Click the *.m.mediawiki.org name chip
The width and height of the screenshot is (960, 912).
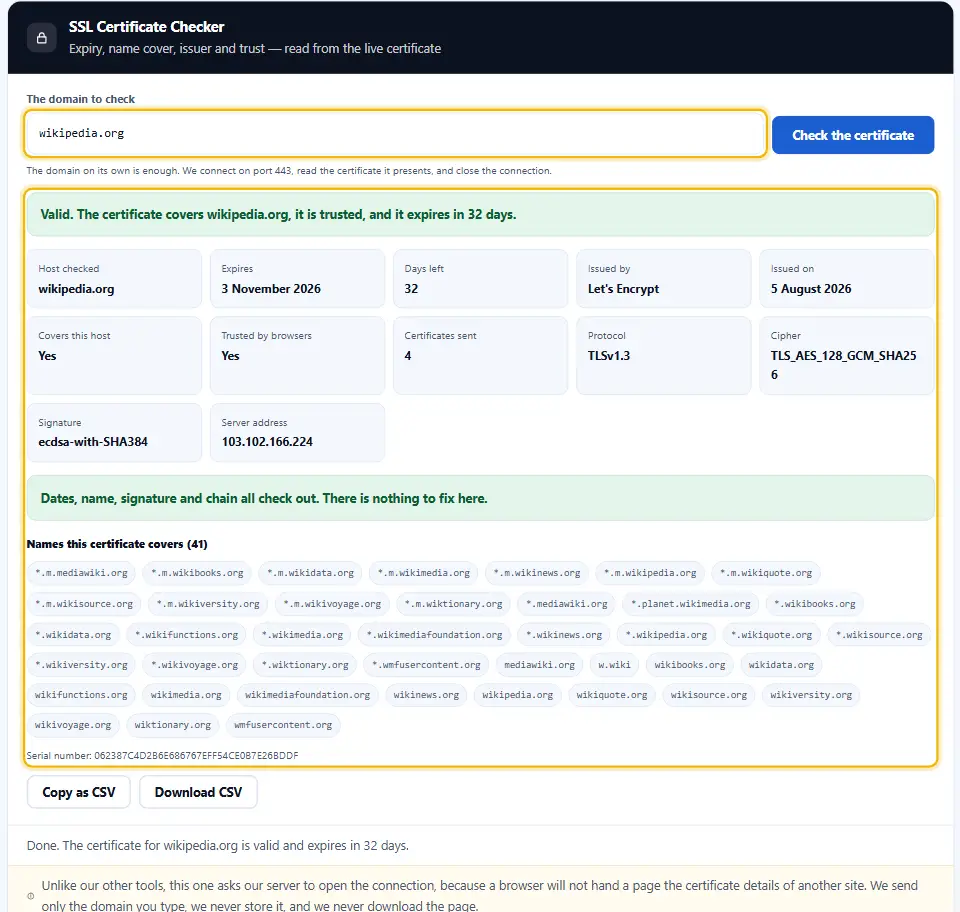point(81,573)
